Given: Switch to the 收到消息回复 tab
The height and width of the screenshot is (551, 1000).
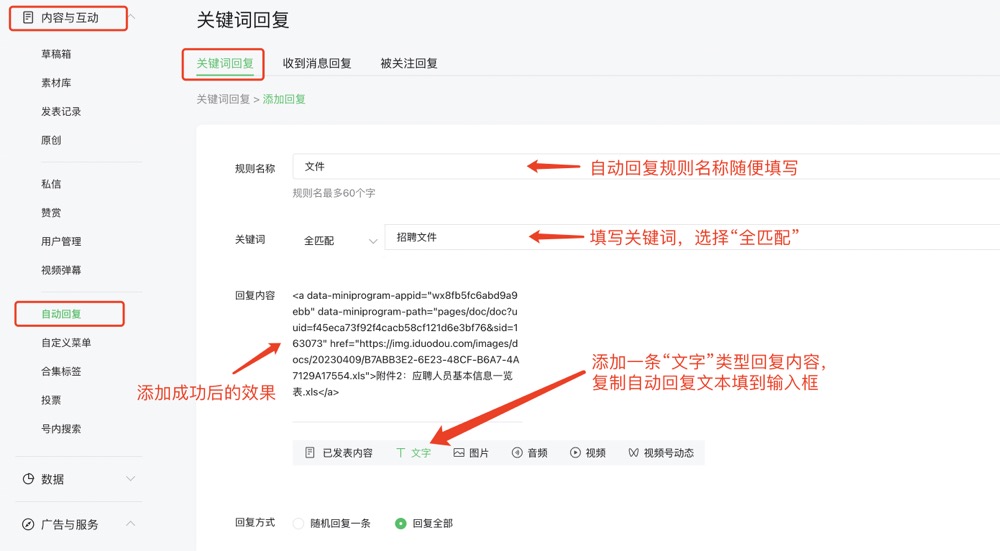Looking at the screenshot, I should [317, 63].
